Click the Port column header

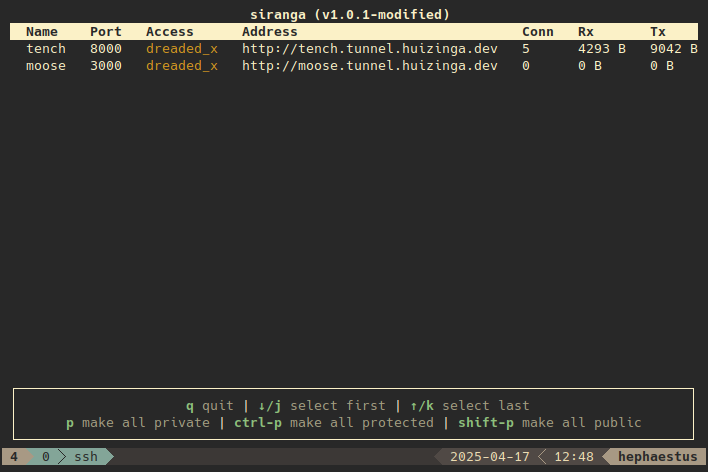point(106,32)
